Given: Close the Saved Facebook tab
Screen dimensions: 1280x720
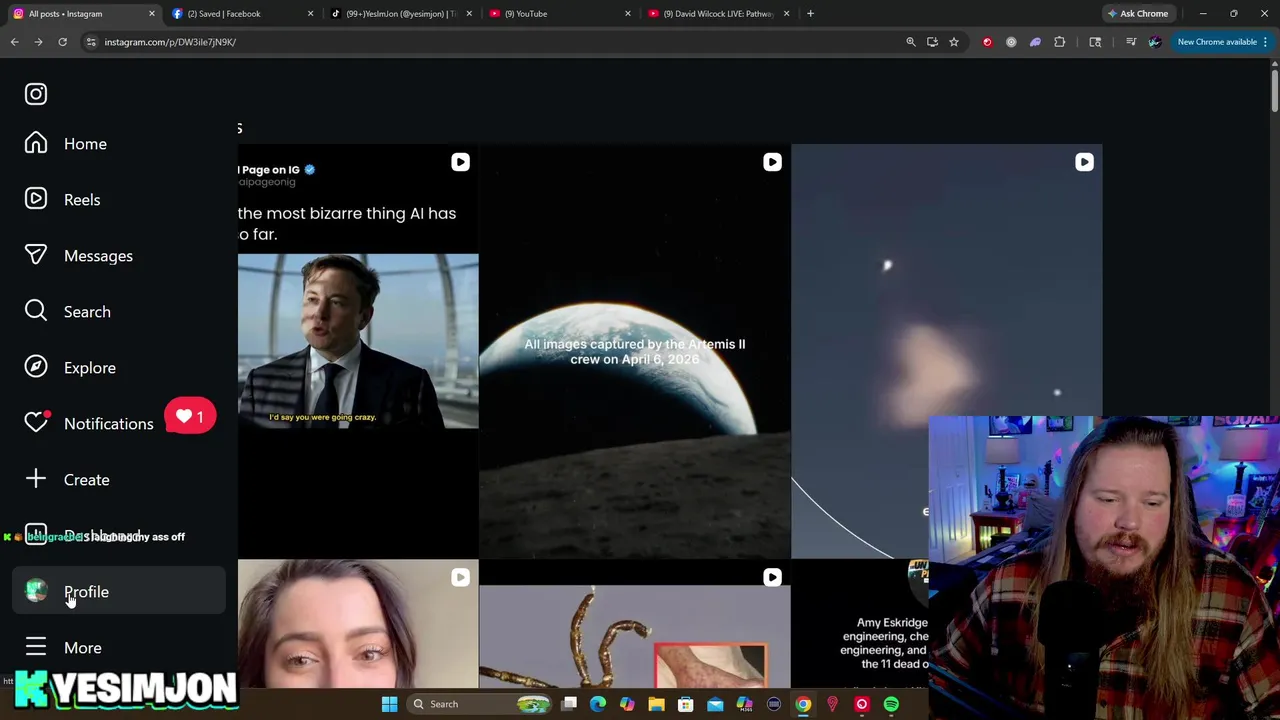Looking at the screenshot, I should click(x=310, y=14).
